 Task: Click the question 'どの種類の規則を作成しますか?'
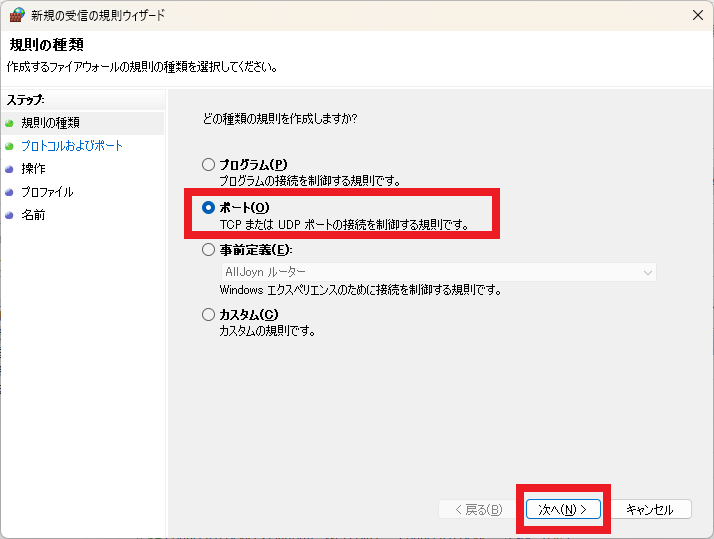point(280,119)
